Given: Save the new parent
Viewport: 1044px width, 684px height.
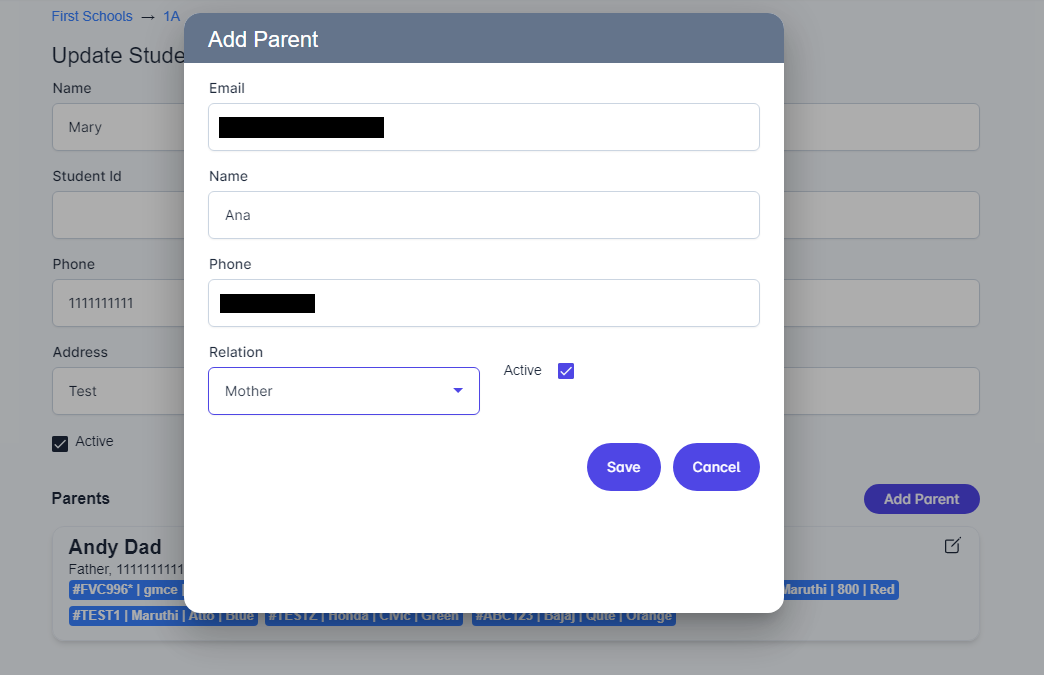Looking at the screenshot, I should click(623, 466).
